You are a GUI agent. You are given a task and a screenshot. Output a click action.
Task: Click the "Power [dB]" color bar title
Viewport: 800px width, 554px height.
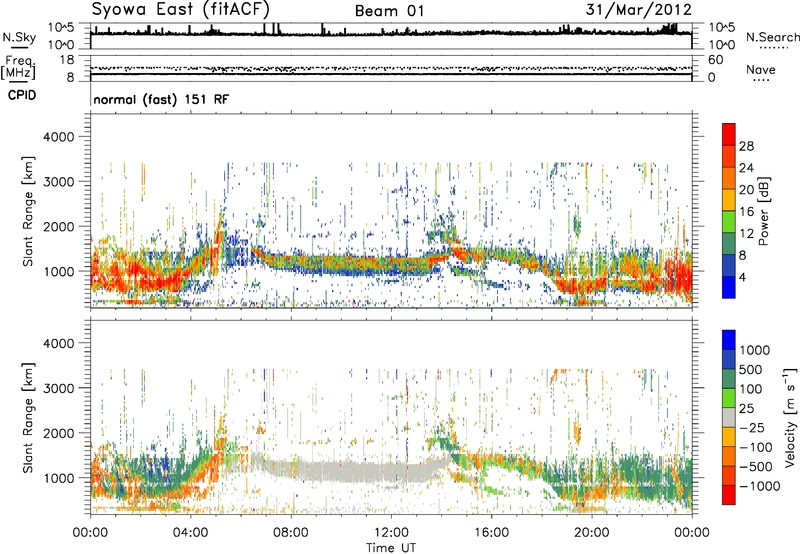click(x=763, y=211)
